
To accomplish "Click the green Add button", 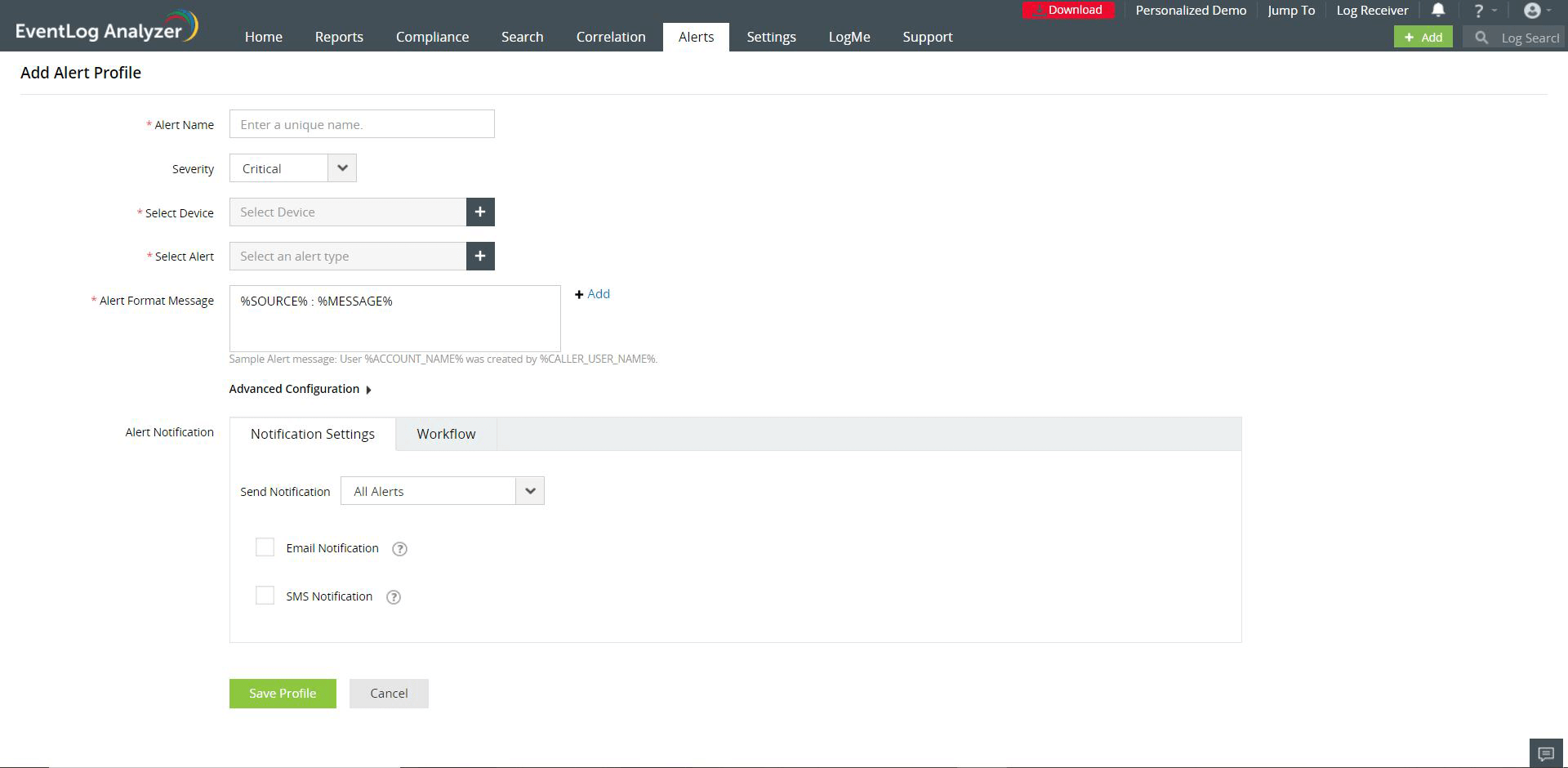I will pos(1423,37).
